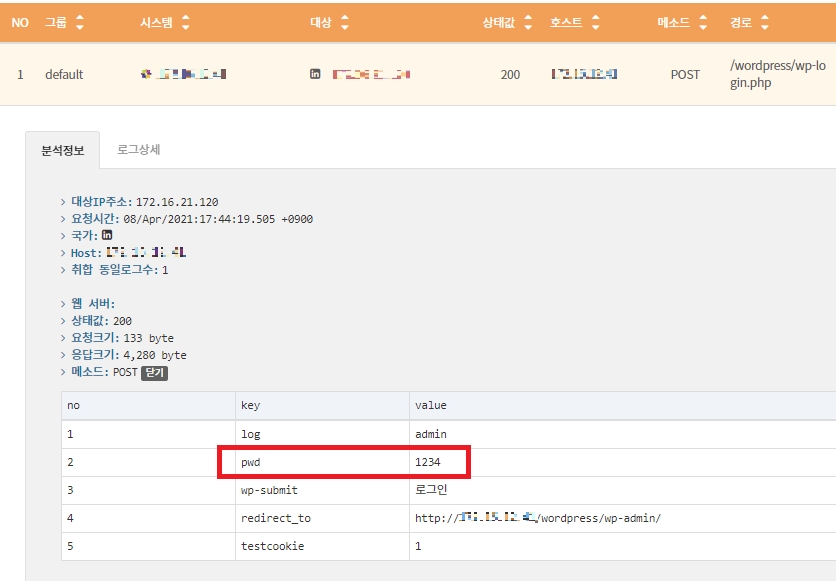The width and height of the screenshot is (836, 581).
Task: Click the flag icon in the 대상 cell
Action: [x=315, y=74]
